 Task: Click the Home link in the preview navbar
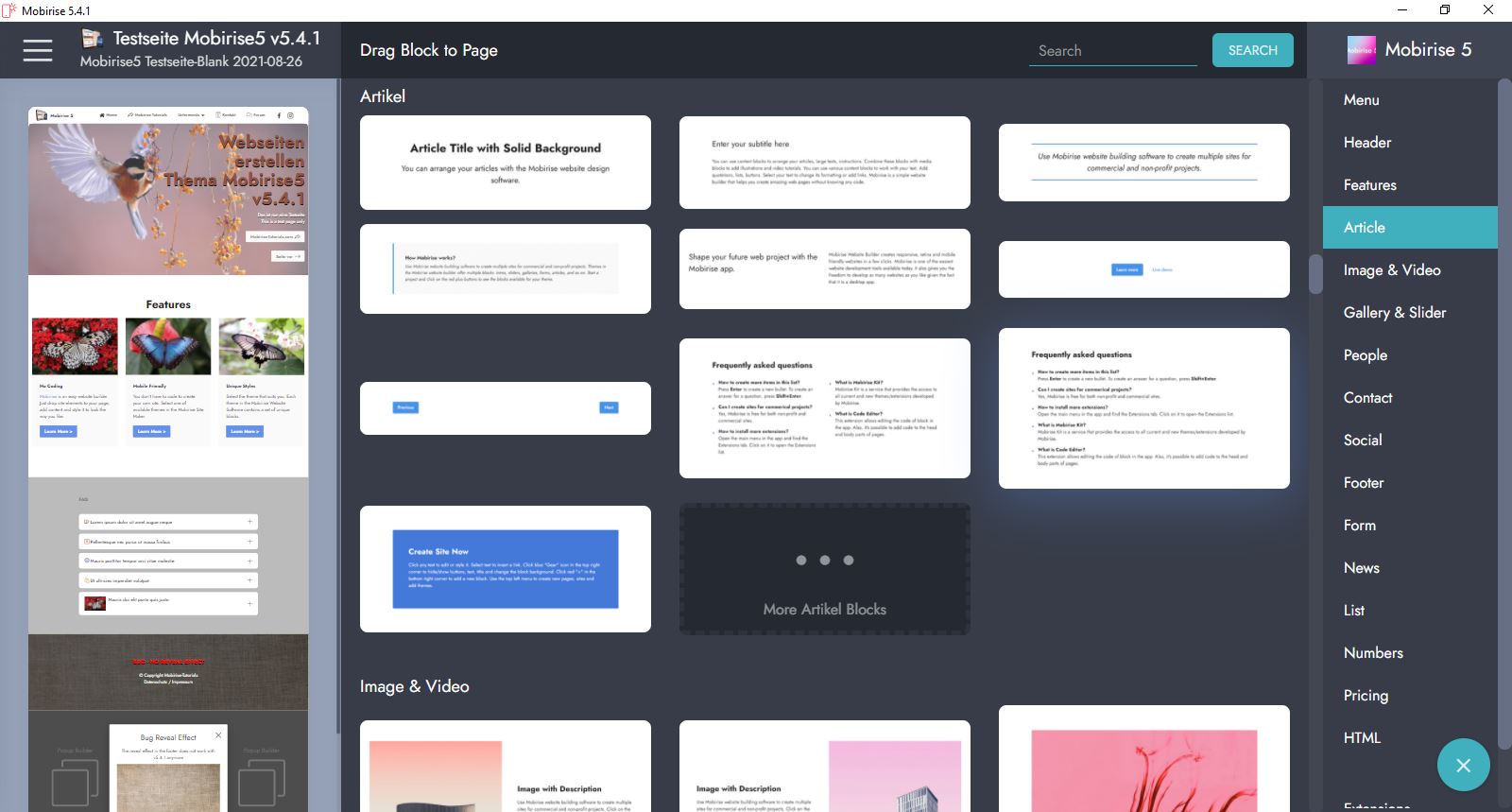coord(109,115)
